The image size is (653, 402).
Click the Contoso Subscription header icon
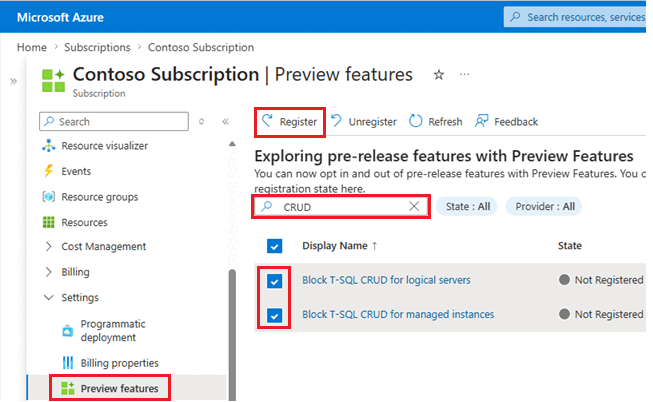(53, 81)
